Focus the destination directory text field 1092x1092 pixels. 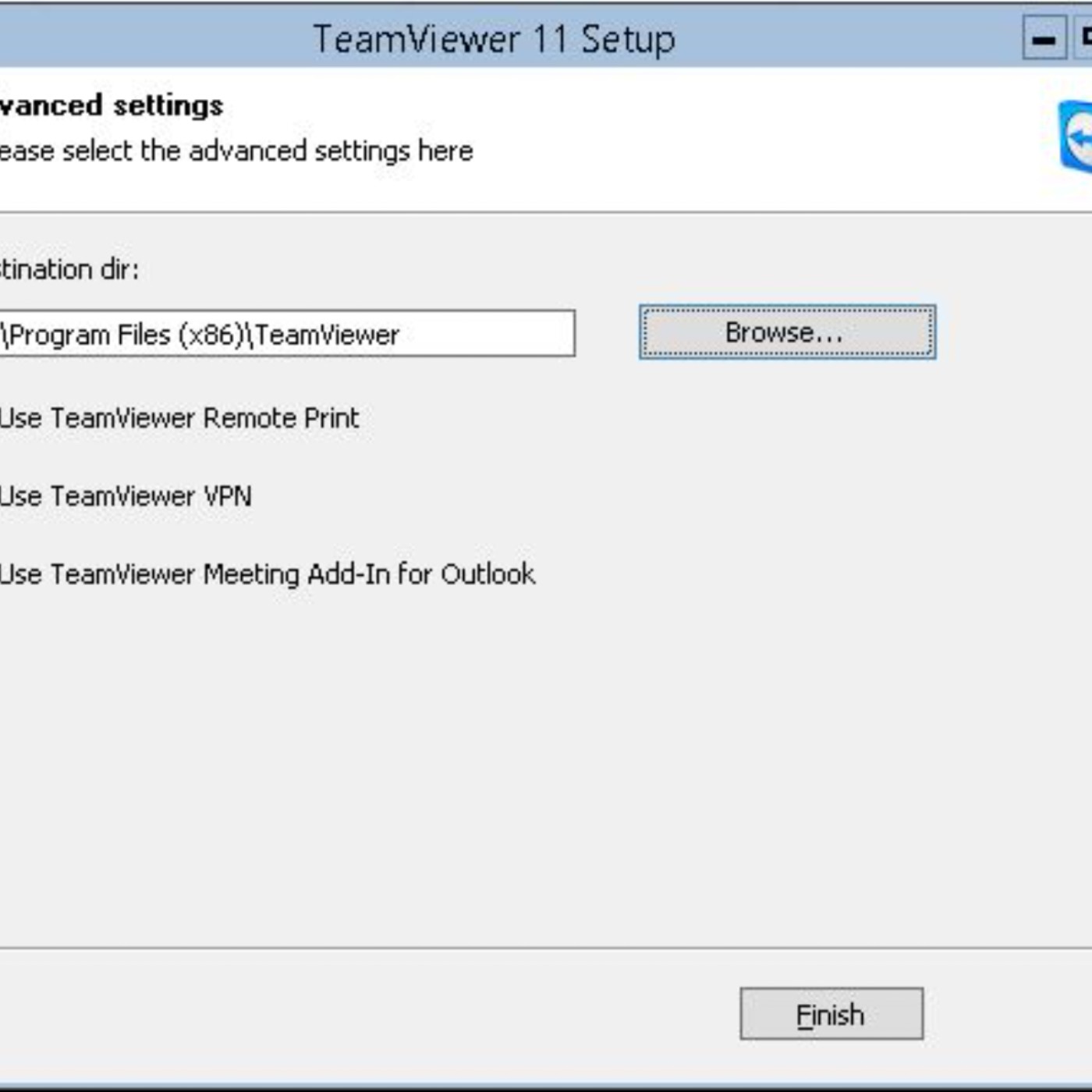(484, 334)
